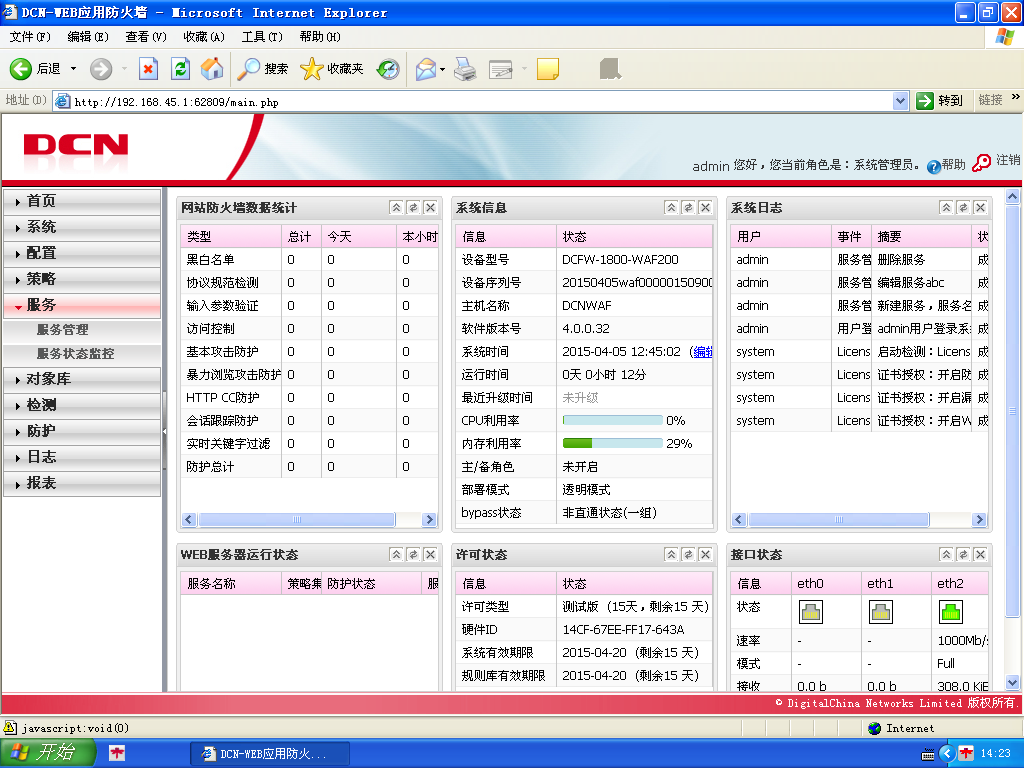Collapse the 网站防火墙数据统计 panel

[396, 208]
